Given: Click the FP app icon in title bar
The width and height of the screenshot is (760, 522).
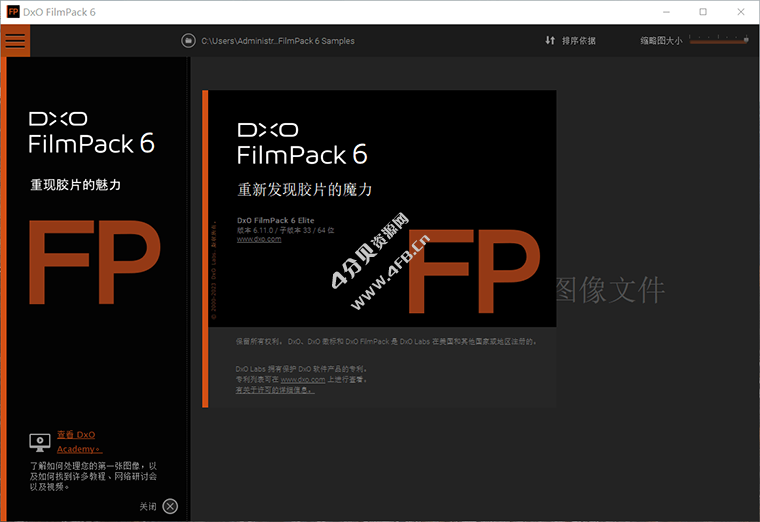Looking at the screenshot, I should (13, 11).
